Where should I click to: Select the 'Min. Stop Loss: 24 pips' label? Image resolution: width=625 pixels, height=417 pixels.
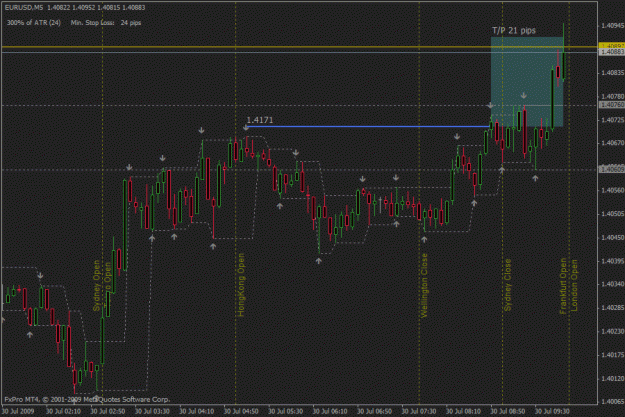pyautogui.click(x=106, y=23)
